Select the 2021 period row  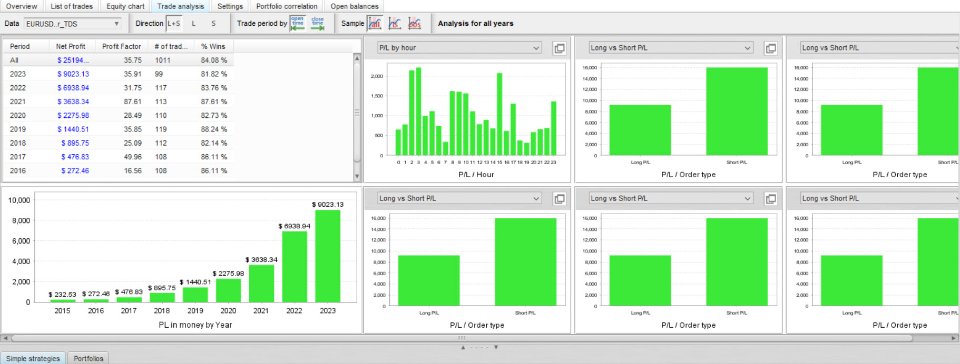[x=119, y=102]
